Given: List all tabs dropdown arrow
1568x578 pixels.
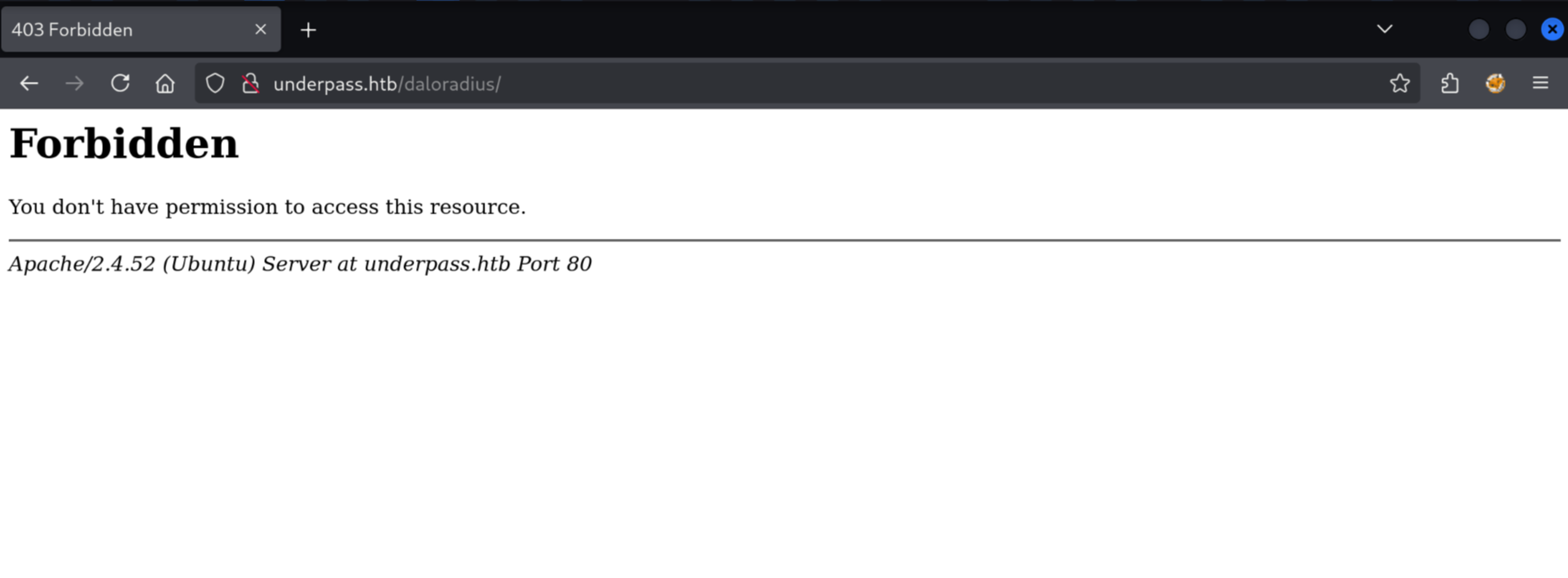Looking at the screenshot, I should click(x=1385, y=30).
